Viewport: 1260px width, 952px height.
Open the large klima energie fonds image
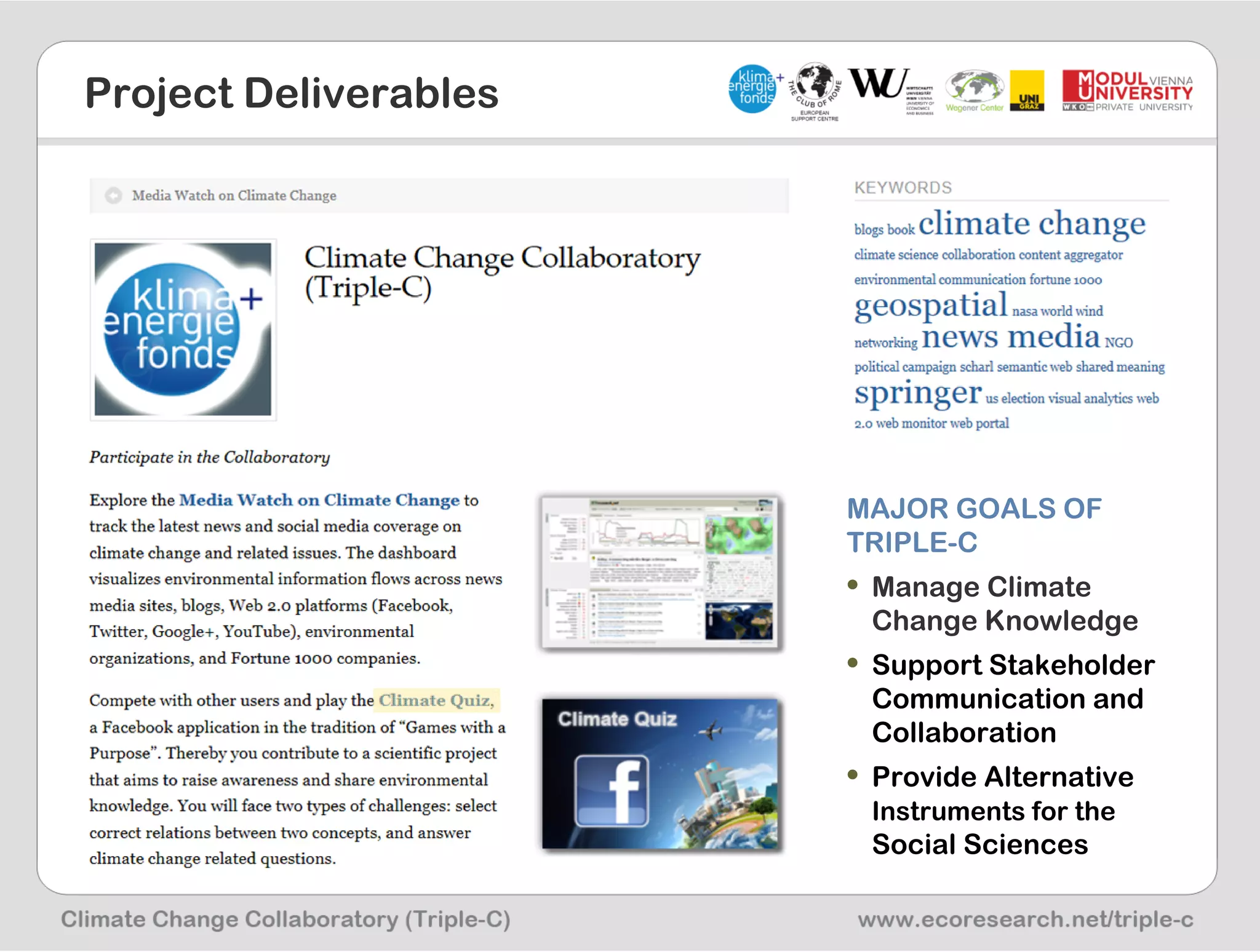click(183, 330)
